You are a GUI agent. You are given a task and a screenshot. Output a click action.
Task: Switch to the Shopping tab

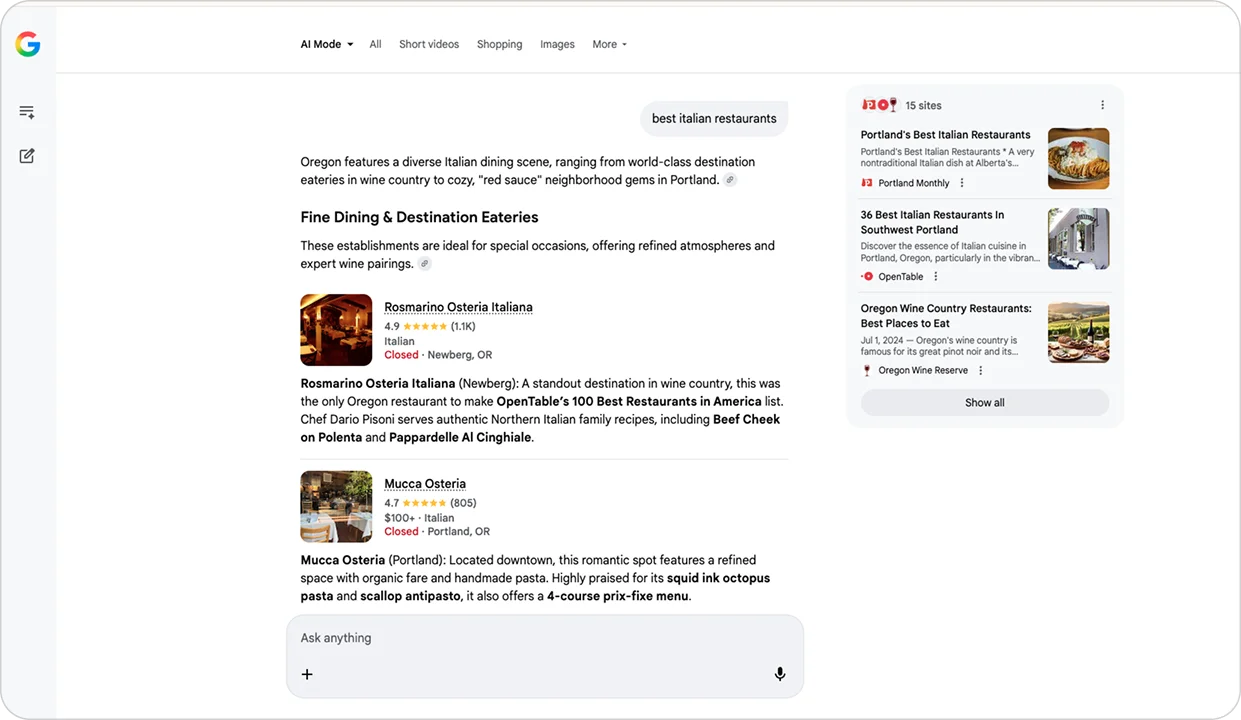pyautogui.click(x=499, y=44)
